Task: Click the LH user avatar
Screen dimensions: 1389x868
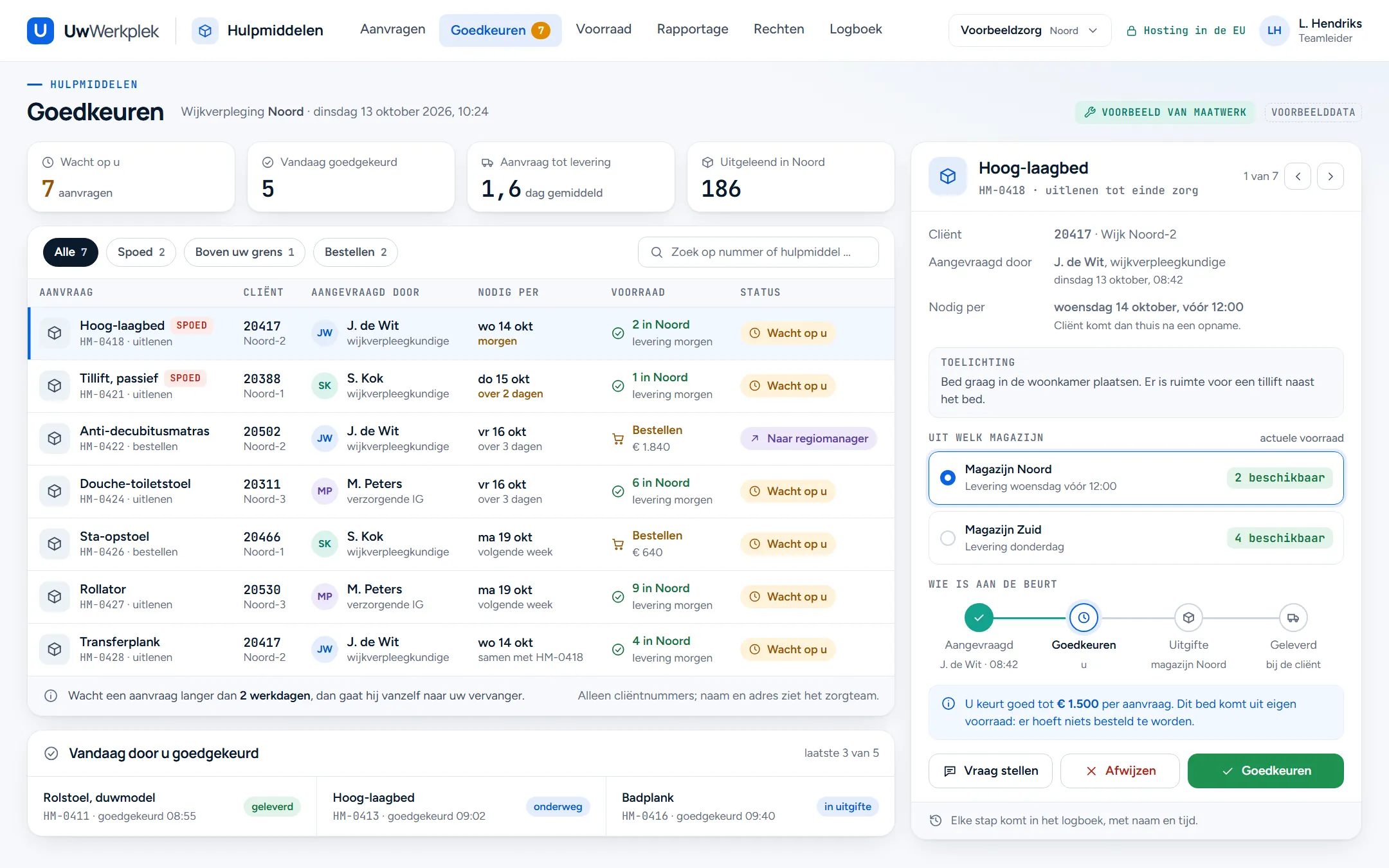Action: [1274, 30]
